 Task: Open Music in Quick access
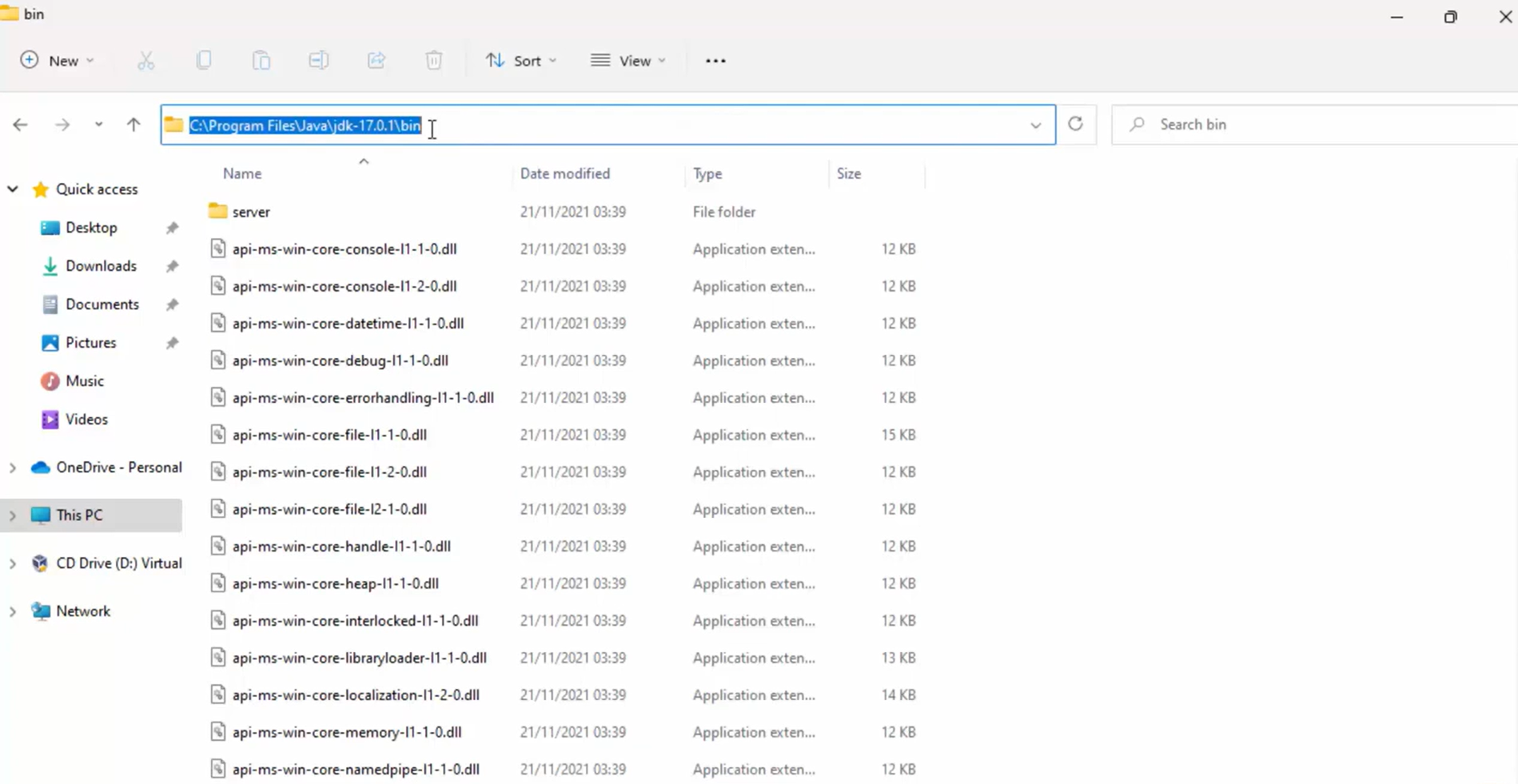click(x=85, y=381)
